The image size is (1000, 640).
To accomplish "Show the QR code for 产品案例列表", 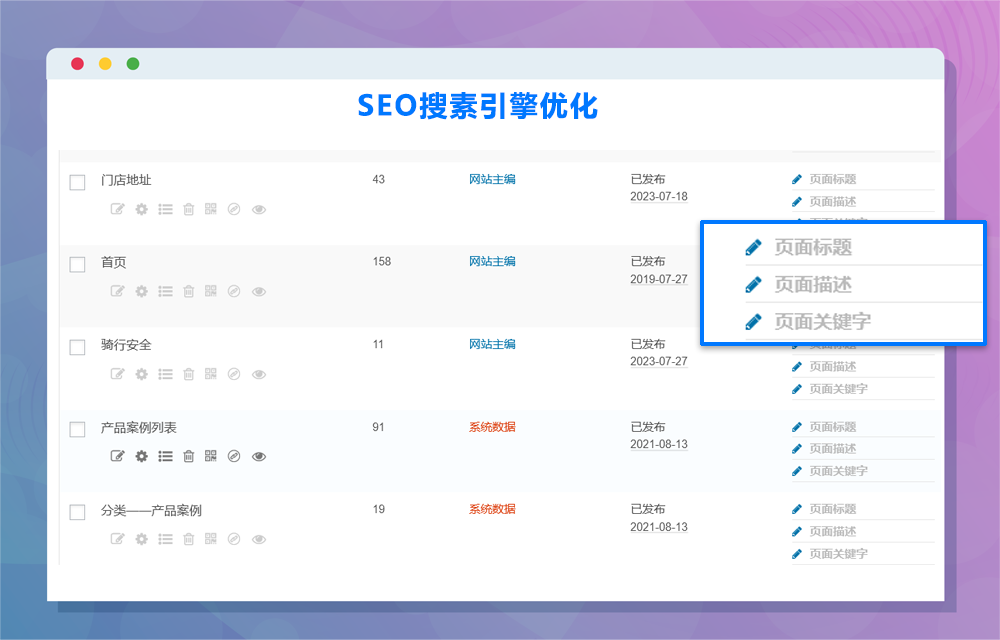I will 211,456.
